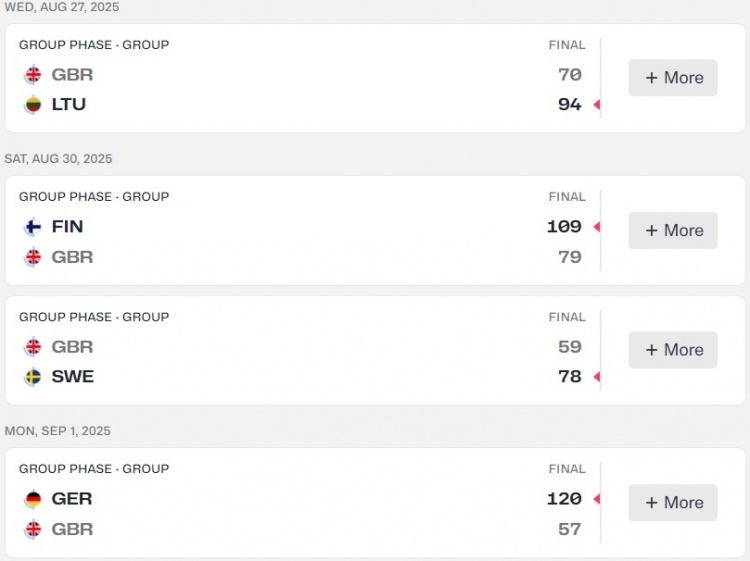Click GBR flag in the Sweden game
This screenshot has width=750, height=561.
point(33,347)
